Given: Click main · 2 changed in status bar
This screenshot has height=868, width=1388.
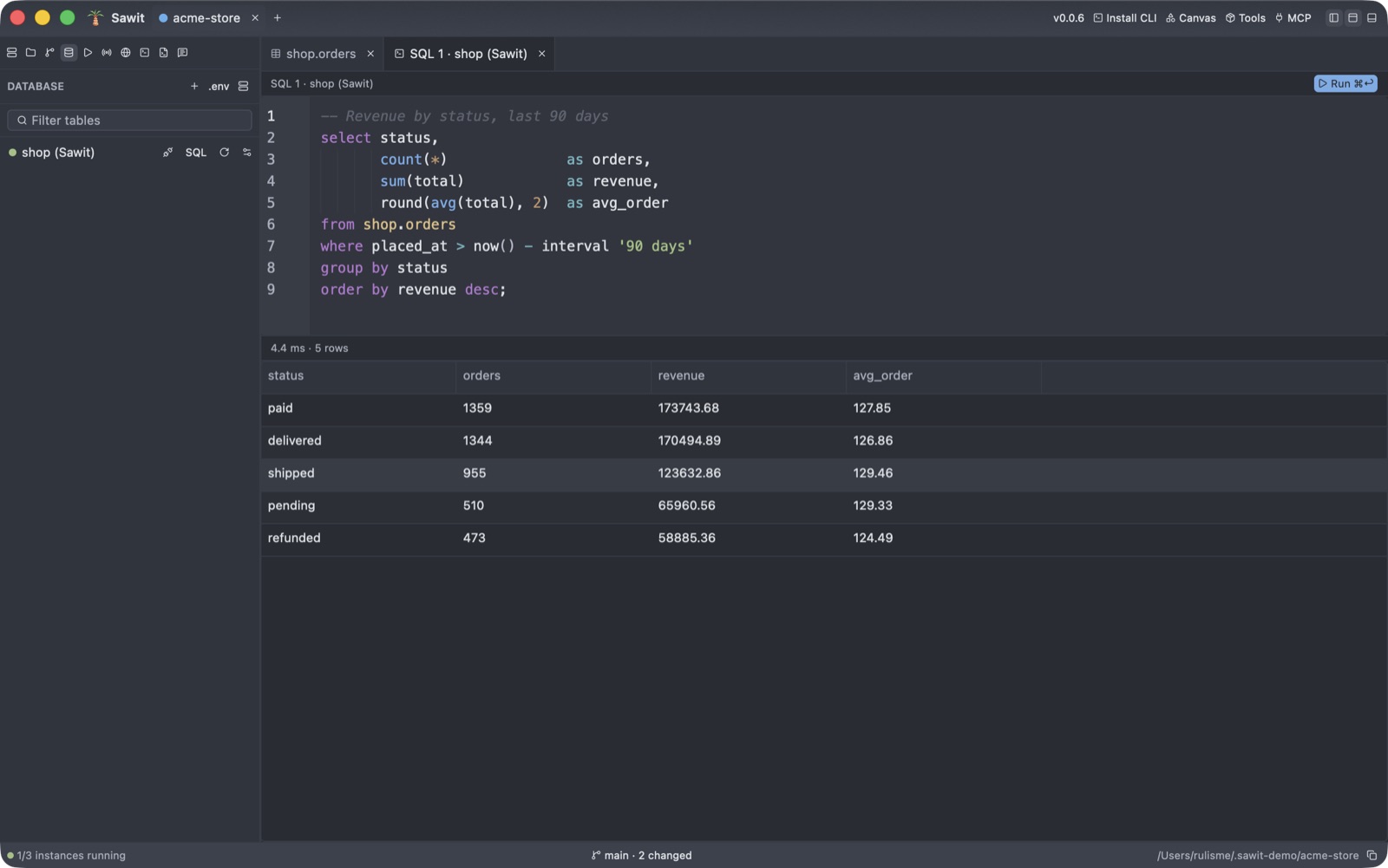Looking at the screenshot, I should 642,856.
